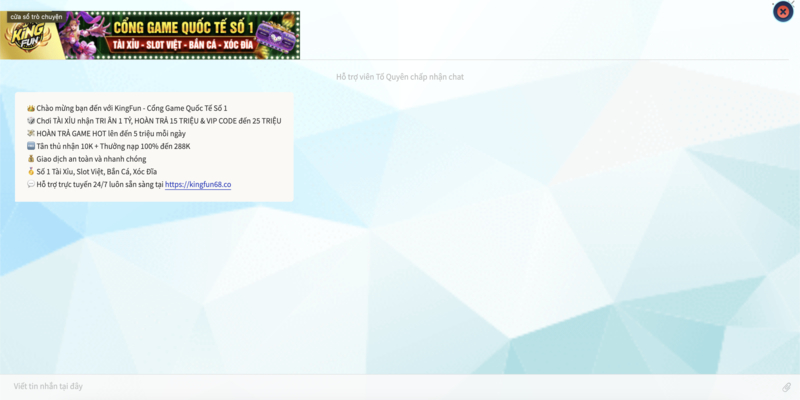Click the 'Số 1 Tài Xỉu, Slot Việt' line
800x400 pixels.
click(x=92, y=171)
